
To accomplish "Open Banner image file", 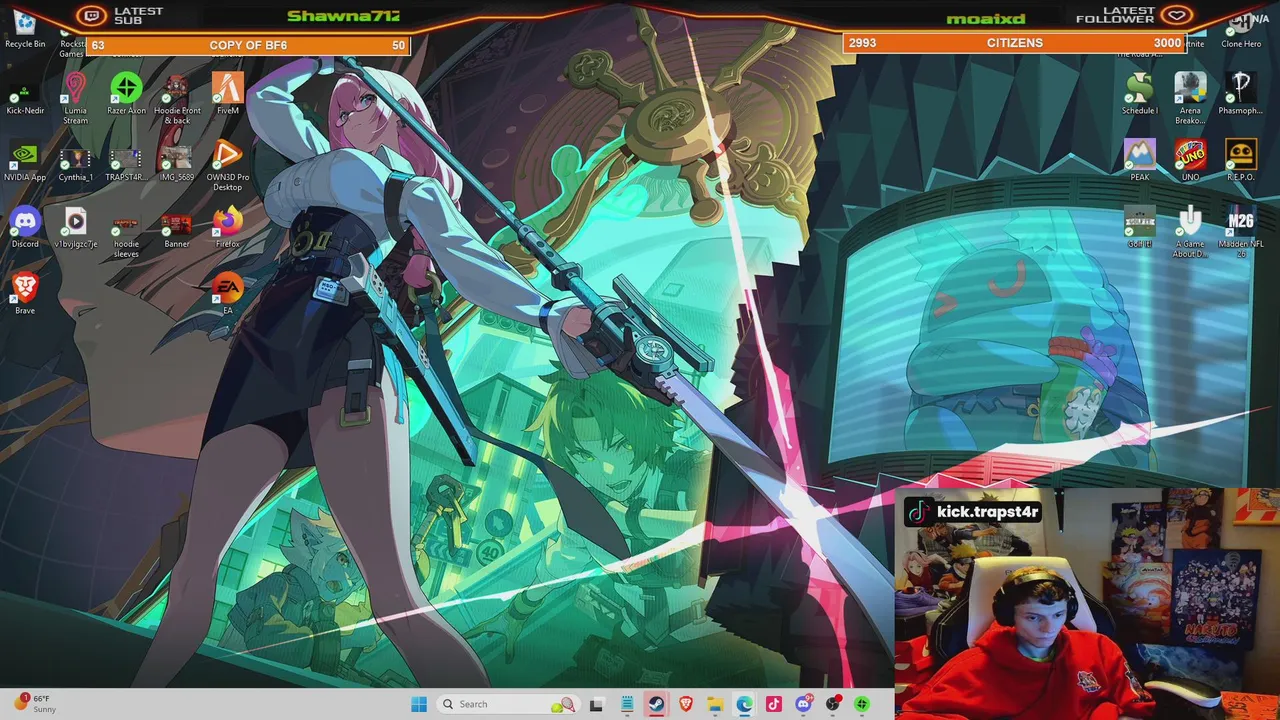I will pyautogui.click(x=177, y=229).
